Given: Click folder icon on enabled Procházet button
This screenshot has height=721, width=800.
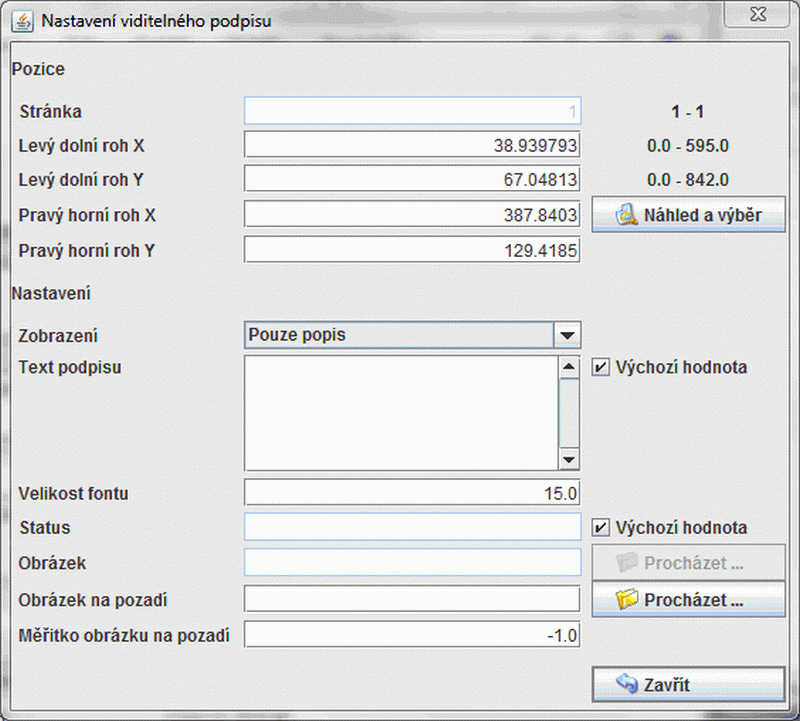Looking at the screenshot, I should pos(626,599).
